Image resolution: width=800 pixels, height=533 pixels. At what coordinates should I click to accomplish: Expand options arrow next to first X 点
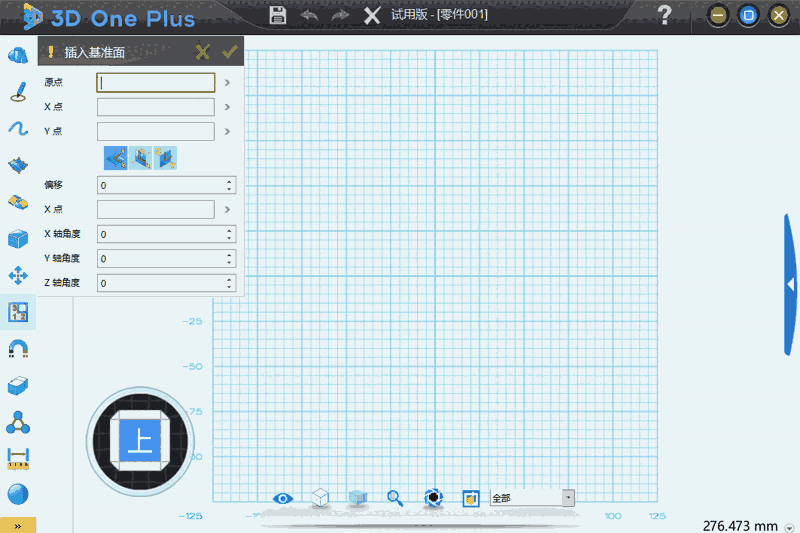[228, 107]
